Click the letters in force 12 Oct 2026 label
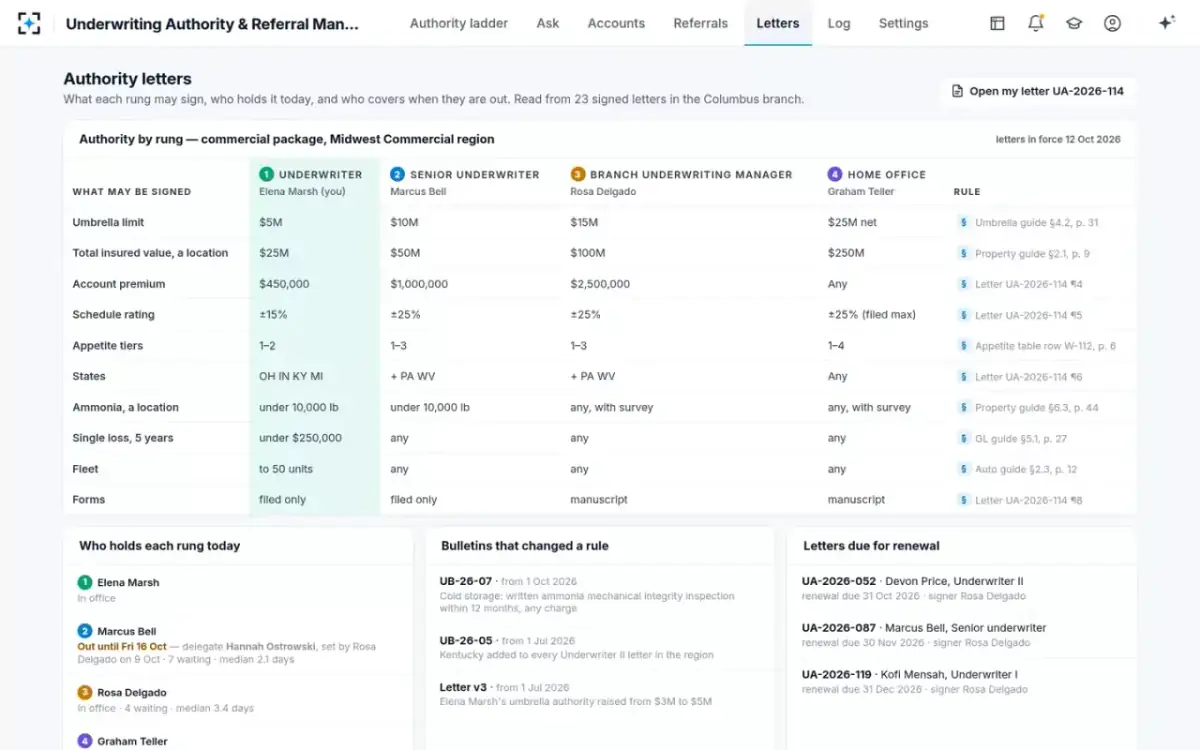Viewport: 1200px width, 750px height. (1058, 139)
